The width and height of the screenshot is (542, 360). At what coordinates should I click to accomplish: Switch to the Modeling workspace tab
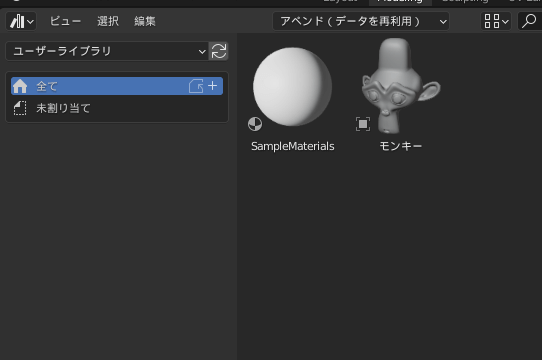click(400, 2)
